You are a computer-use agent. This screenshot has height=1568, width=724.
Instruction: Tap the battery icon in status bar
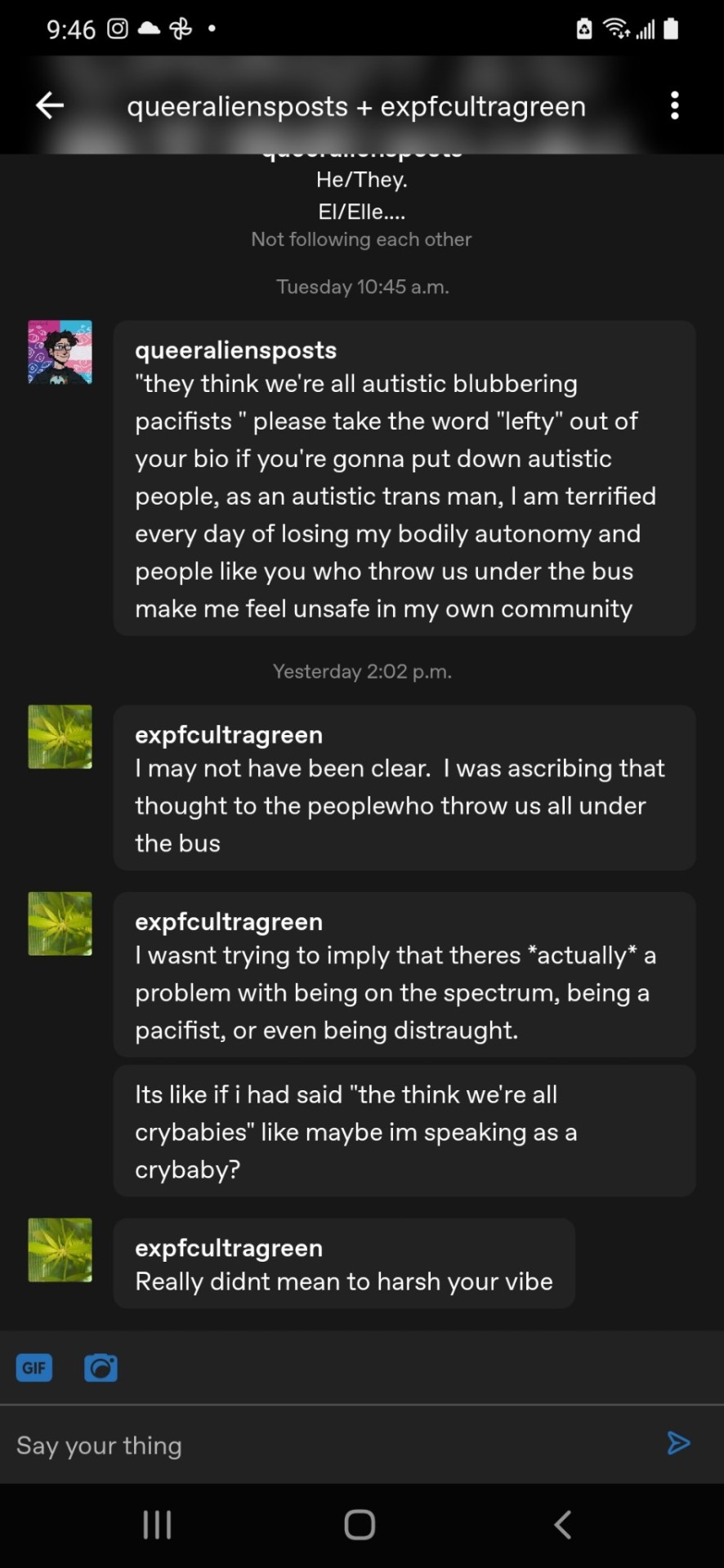[x=671, y=29]
